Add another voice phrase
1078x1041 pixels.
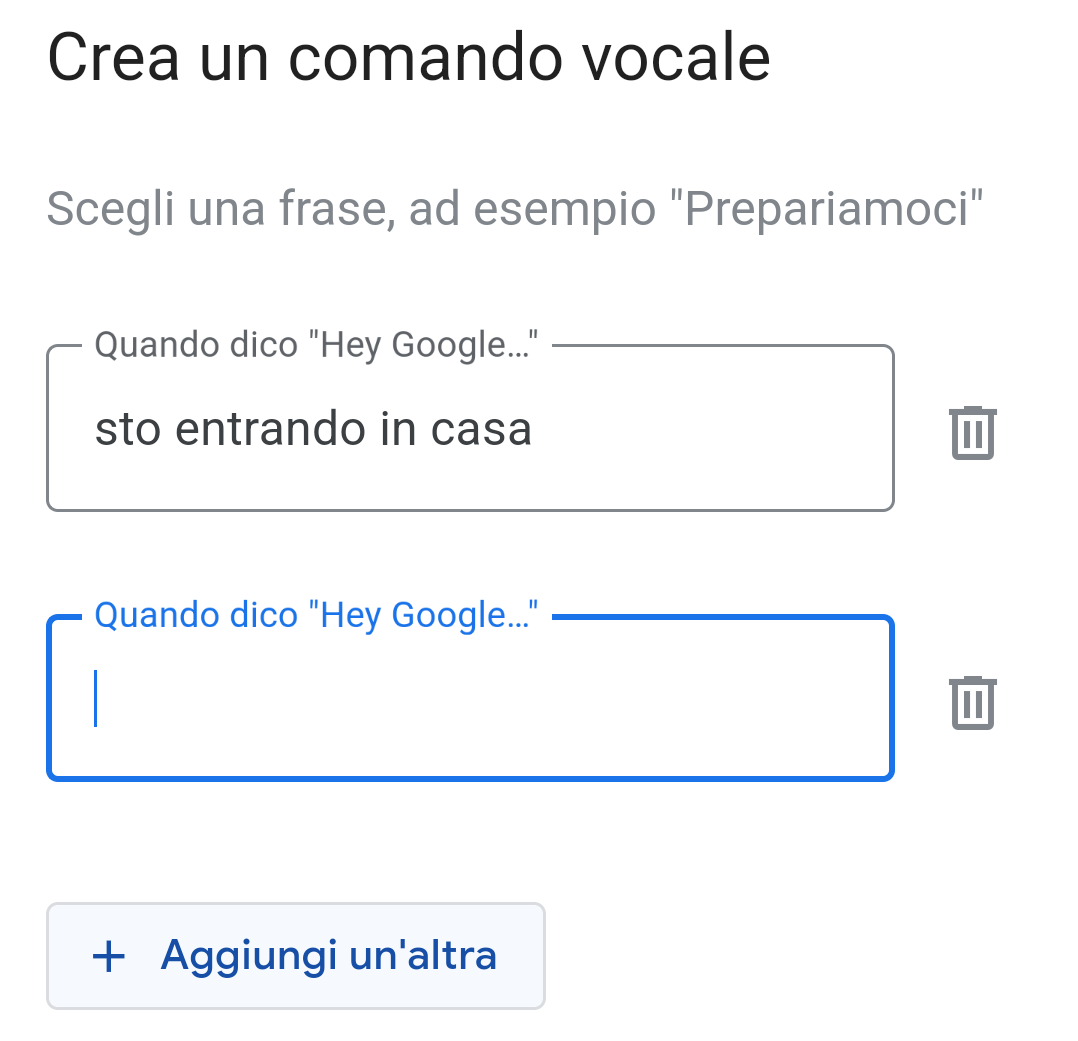(x=295, y=956)
